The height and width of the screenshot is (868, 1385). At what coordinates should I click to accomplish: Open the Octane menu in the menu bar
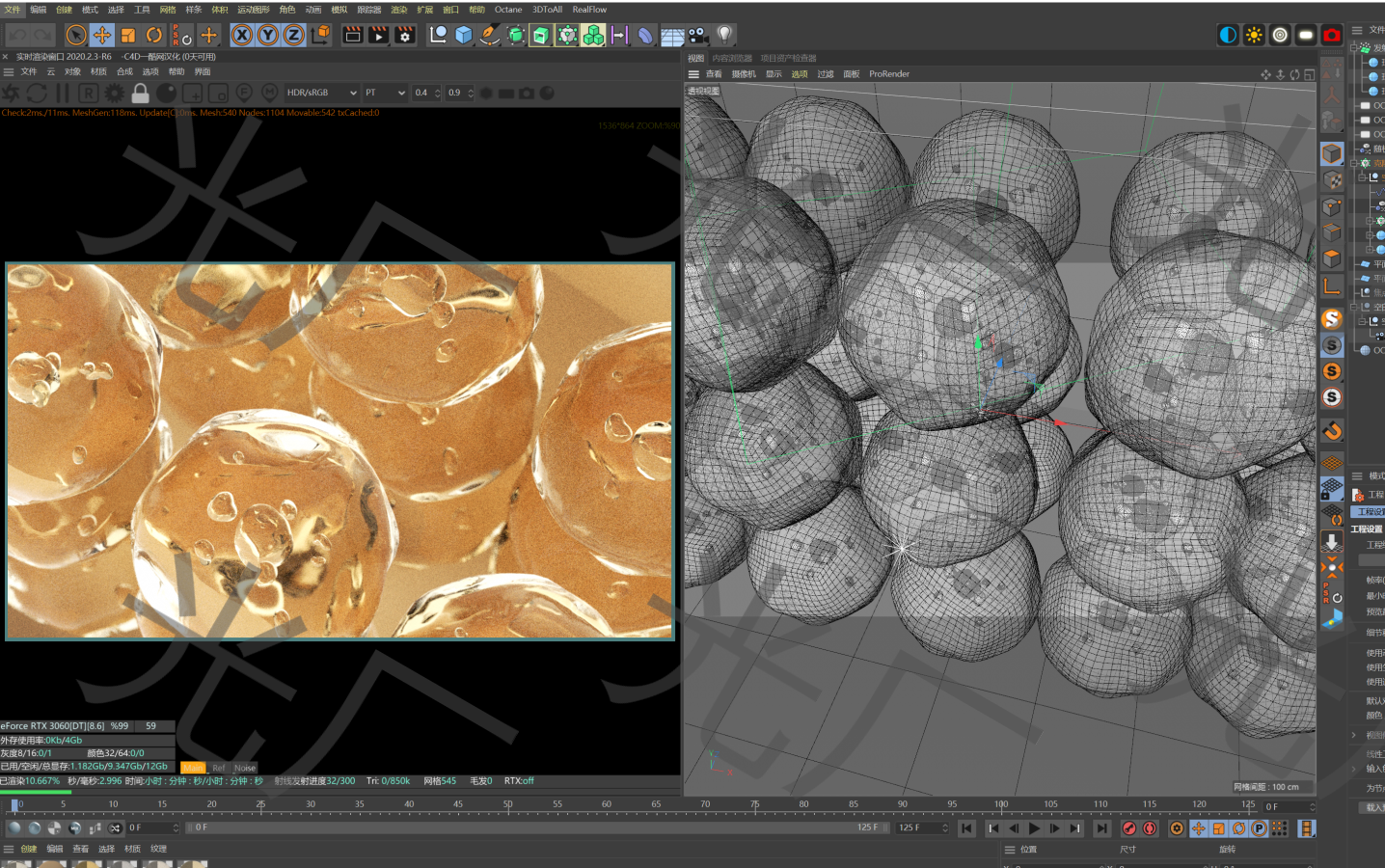point(508,10)
